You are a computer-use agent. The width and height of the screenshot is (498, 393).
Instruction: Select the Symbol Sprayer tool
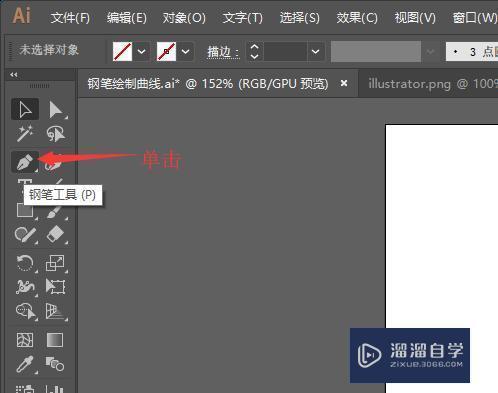click(x=25, y=388)
